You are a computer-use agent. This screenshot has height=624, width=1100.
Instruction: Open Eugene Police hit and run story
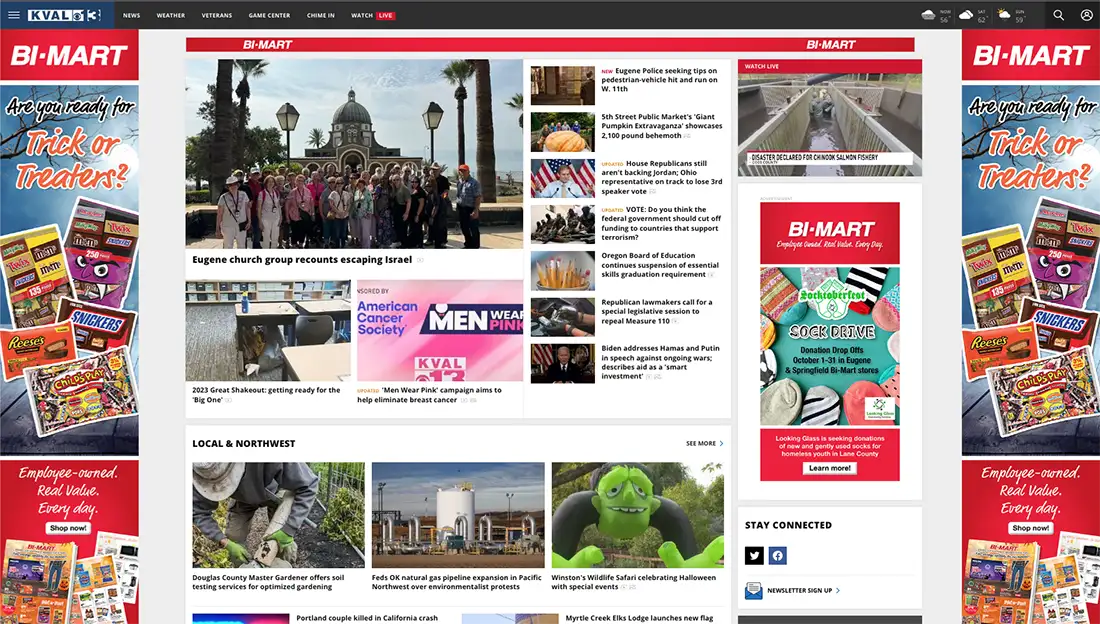coord(659,80)
